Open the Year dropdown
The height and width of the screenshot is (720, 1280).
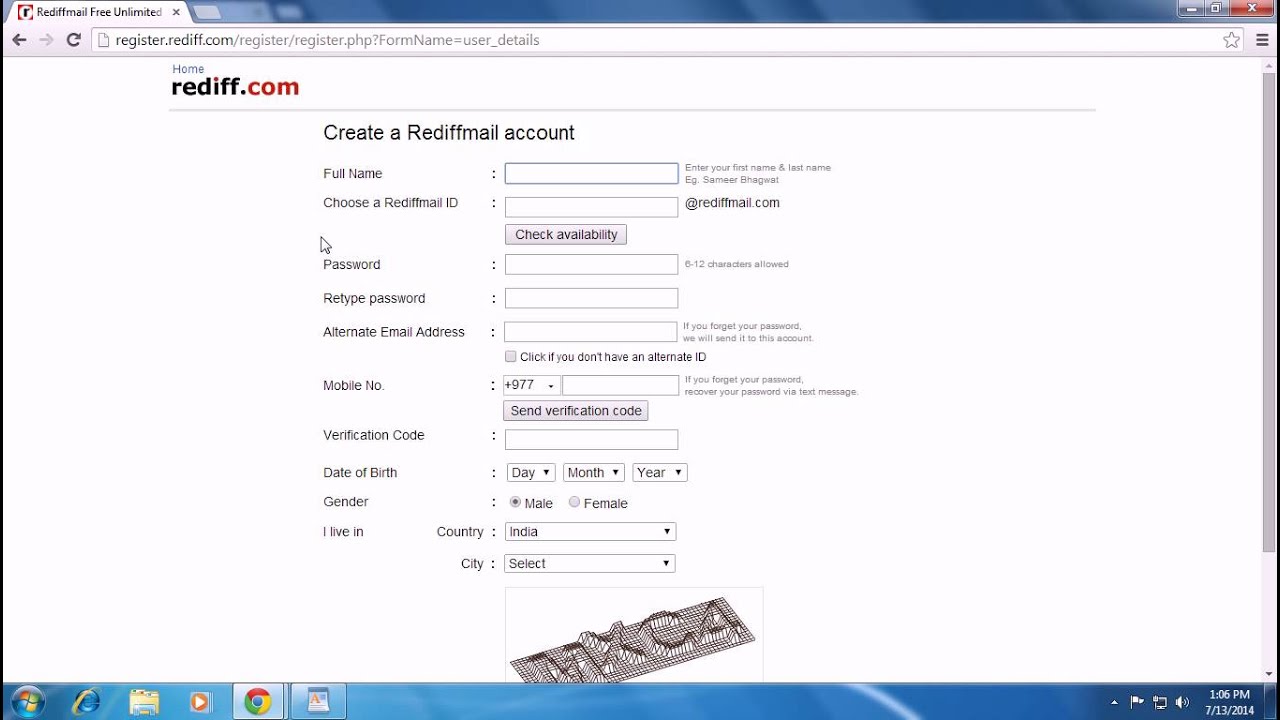click(660, 472)
